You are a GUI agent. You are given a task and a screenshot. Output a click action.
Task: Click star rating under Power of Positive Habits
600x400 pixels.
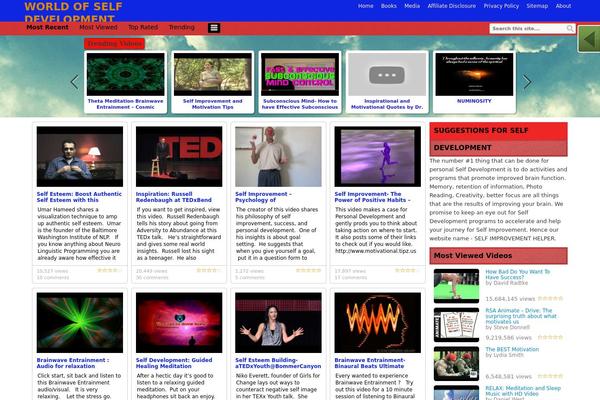click(x=408, y=270)
